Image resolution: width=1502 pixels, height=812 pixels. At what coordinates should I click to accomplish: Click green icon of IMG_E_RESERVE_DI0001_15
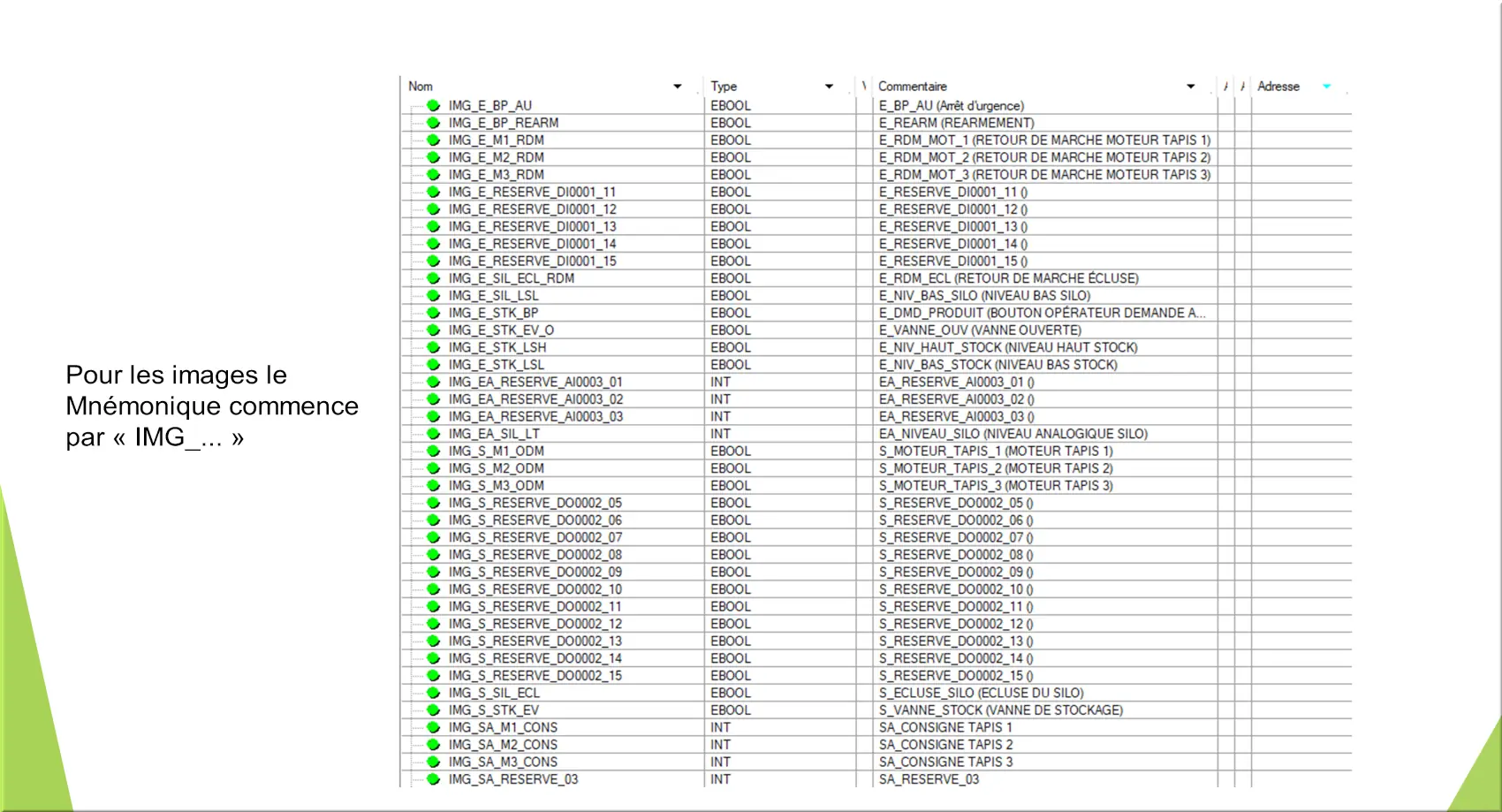(x=433, y=261)
